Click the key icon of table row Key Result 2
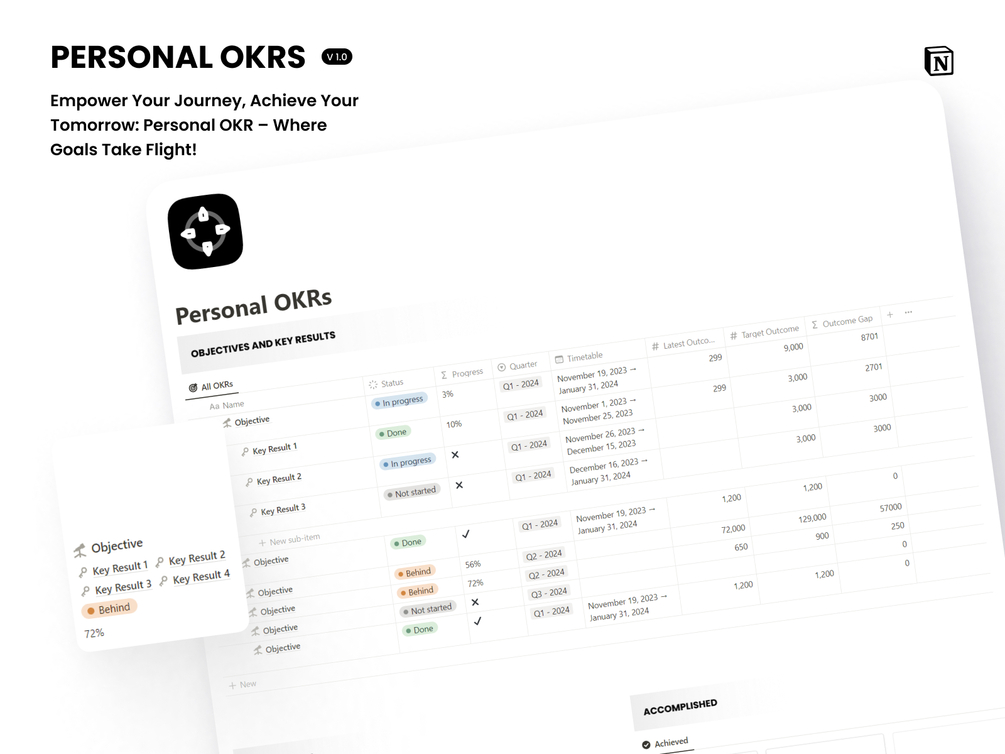This screenshot has height=754, width=1005. (x=249, y=482)
